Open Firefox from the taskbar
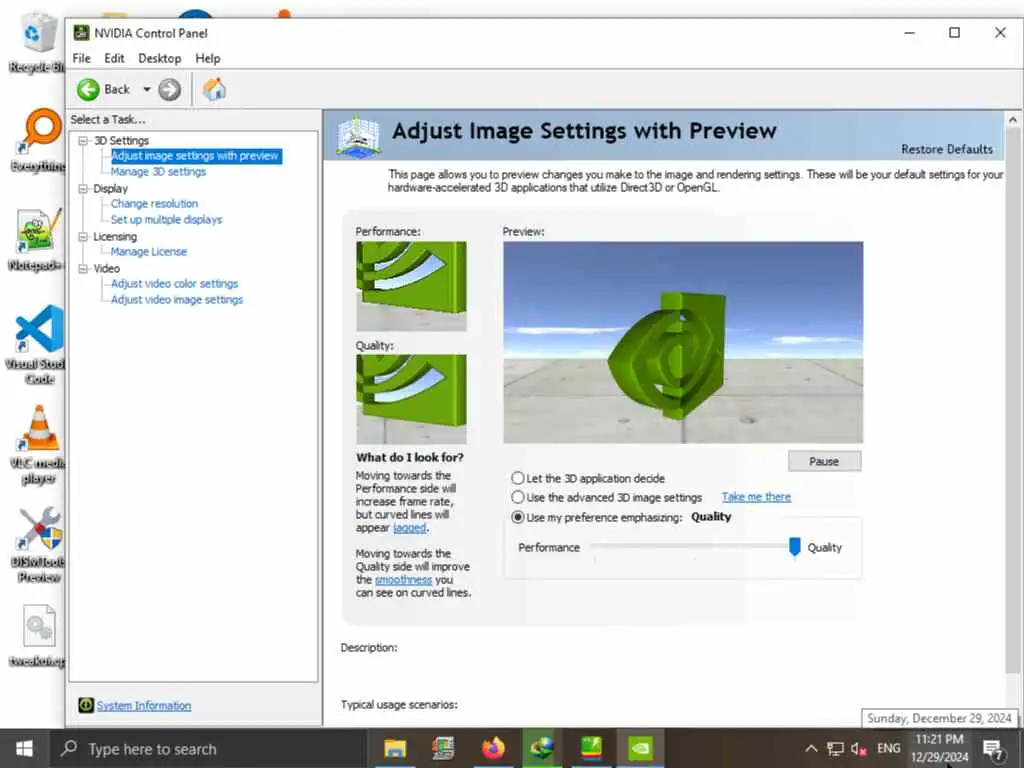1024x768 pixels. pyautogui.click(x=493, y=748)
